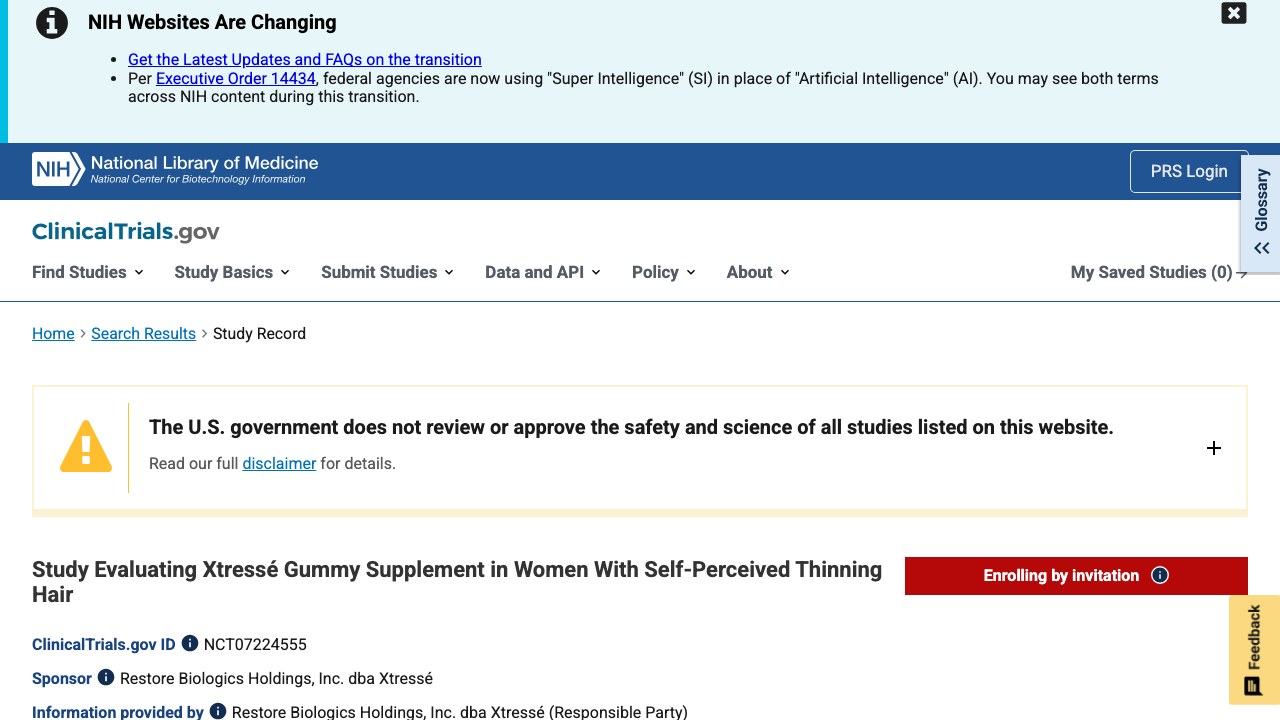Open the Submit Studies dropdown
The image size is (1280, 720).
point(387,272)
